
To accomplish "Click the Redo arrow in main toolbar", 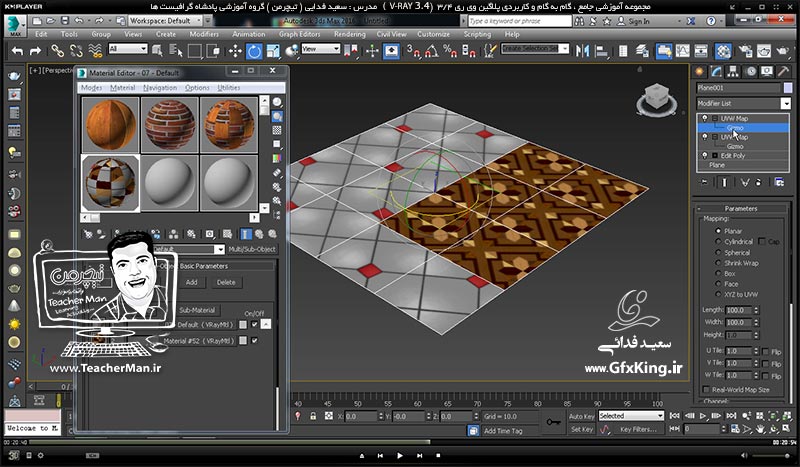I will click(35, 51).
